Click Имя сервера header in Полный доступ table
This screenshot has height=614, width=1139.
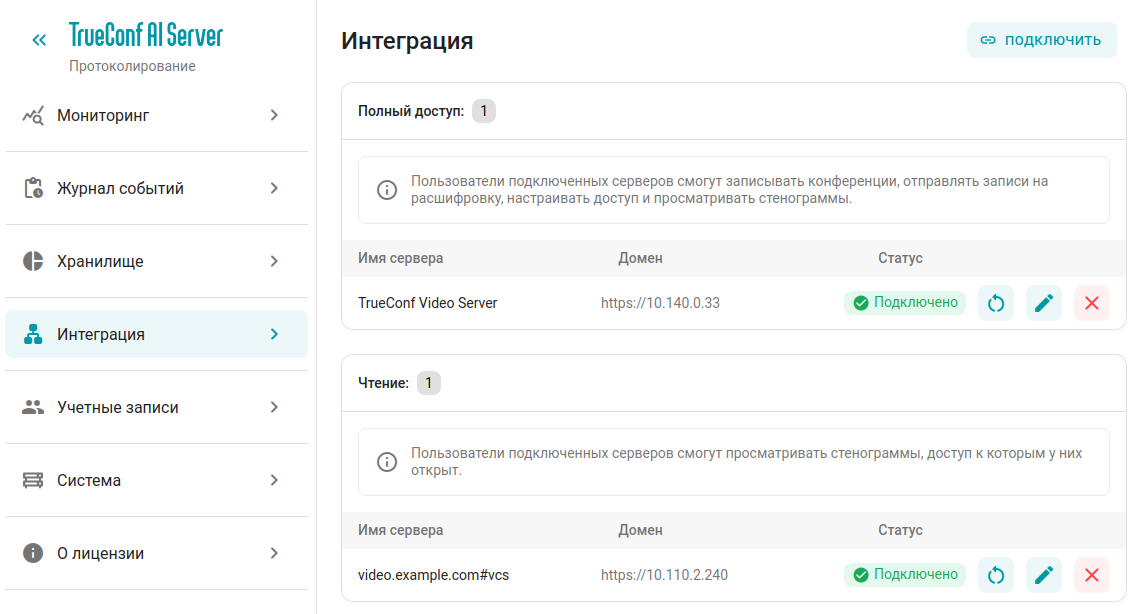tap(400, 258)
